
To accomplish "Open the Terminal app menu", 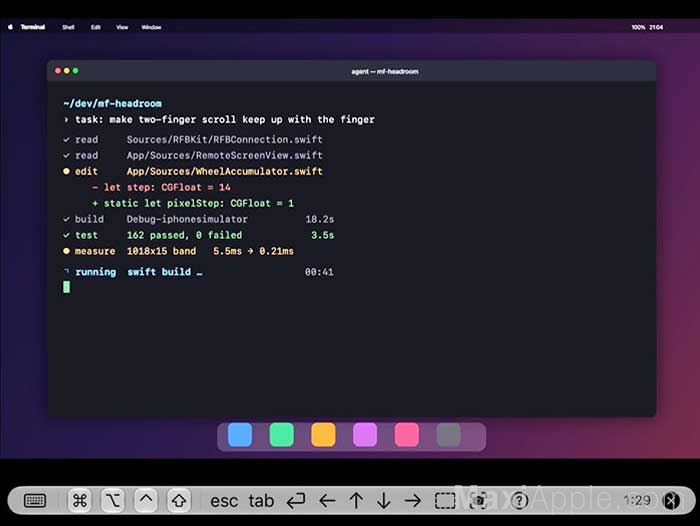I will click(33, 27).
